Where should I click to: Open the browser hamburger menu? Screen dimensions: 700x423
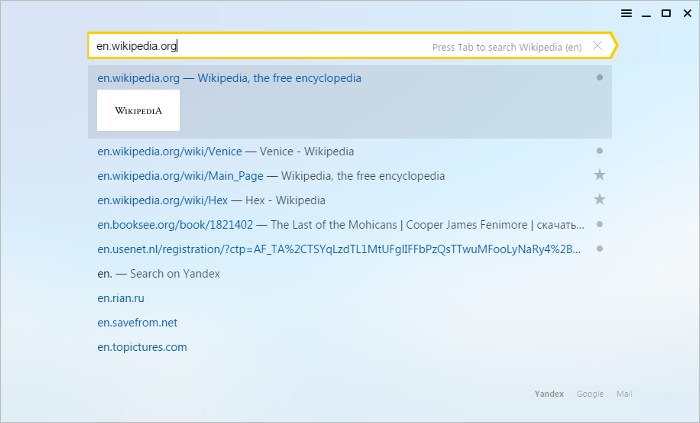click(x=626, y=13)
